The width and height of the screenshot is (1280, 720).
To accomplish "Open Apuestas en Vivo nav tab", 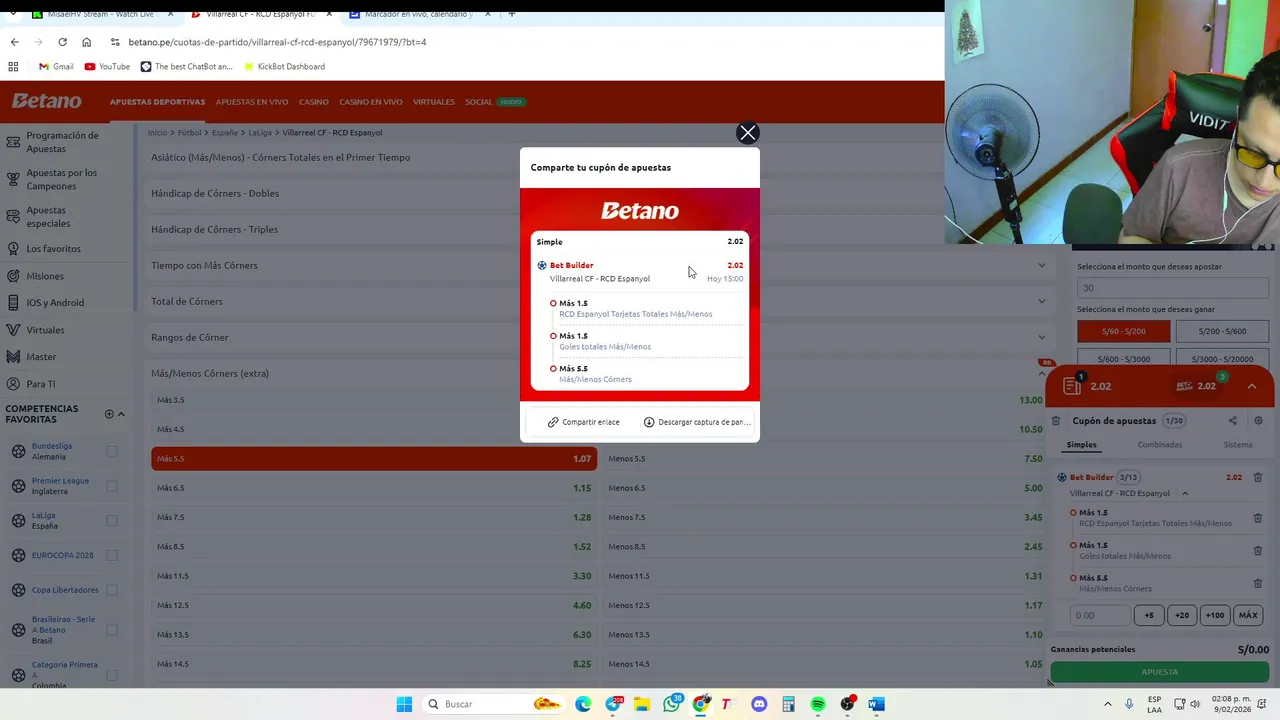I will (252, 102).
